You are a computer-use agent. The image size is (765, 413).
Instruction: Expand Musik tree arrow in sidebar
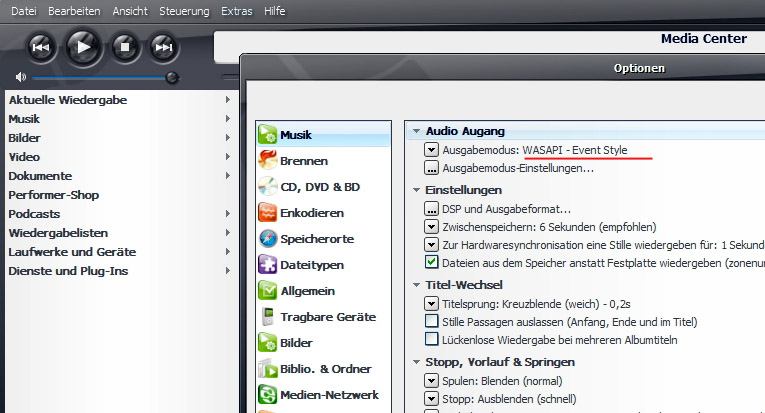pos(227,118)
